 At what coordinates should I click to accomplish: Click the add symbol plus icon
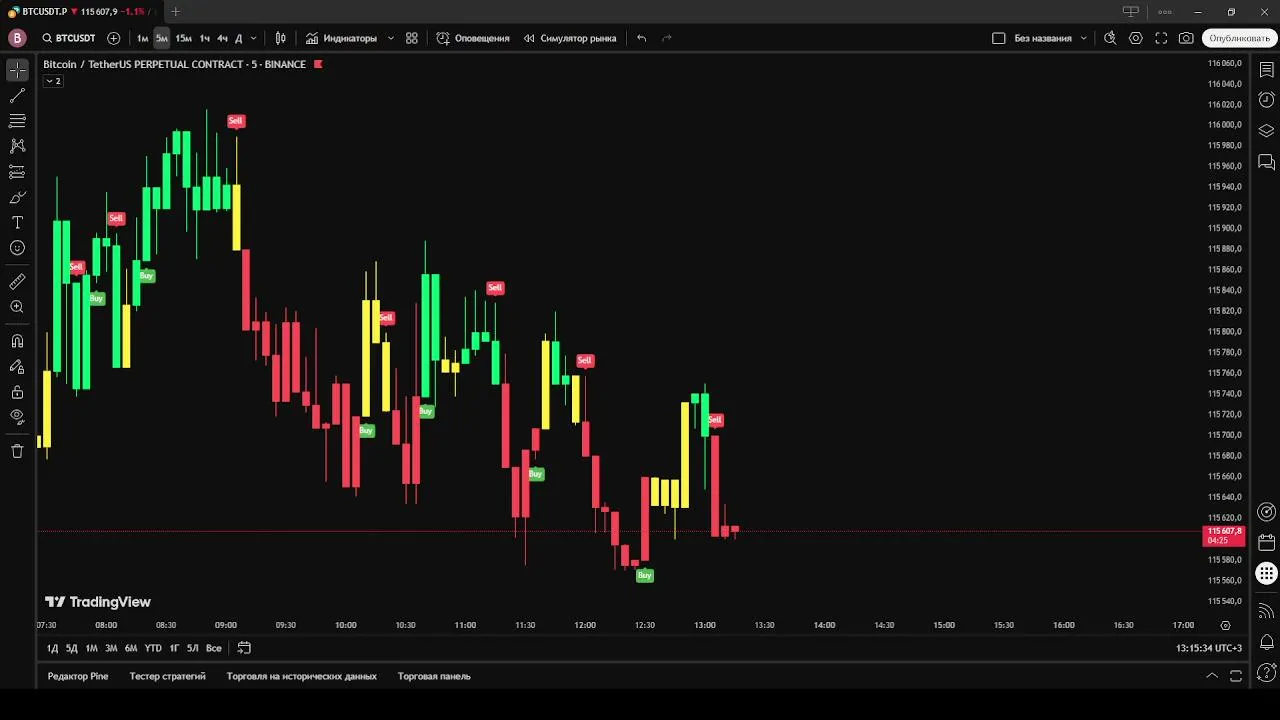(113, 38)
